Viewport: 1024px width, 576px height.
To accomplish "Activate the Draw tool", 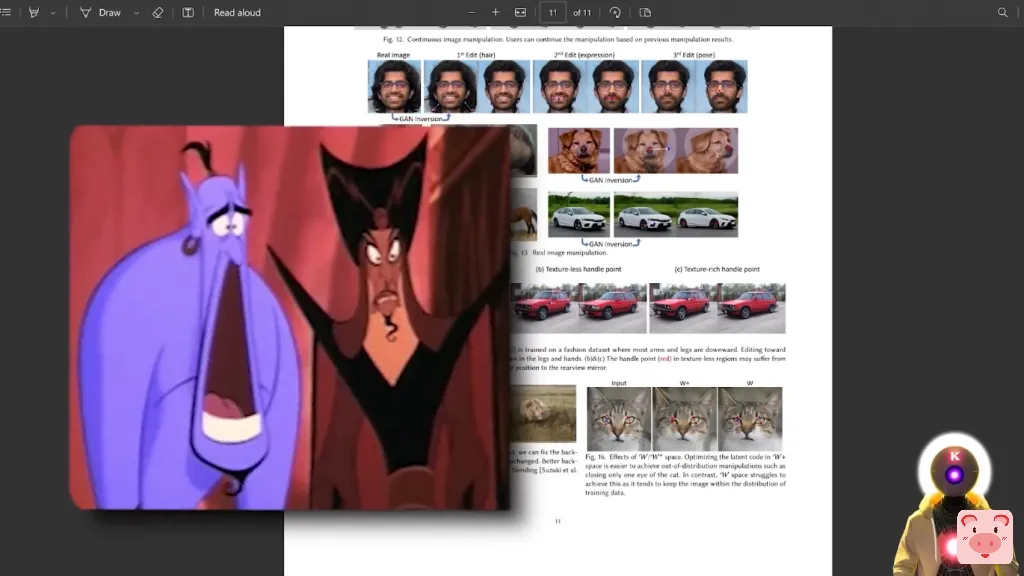I will [x=101, y=12].
